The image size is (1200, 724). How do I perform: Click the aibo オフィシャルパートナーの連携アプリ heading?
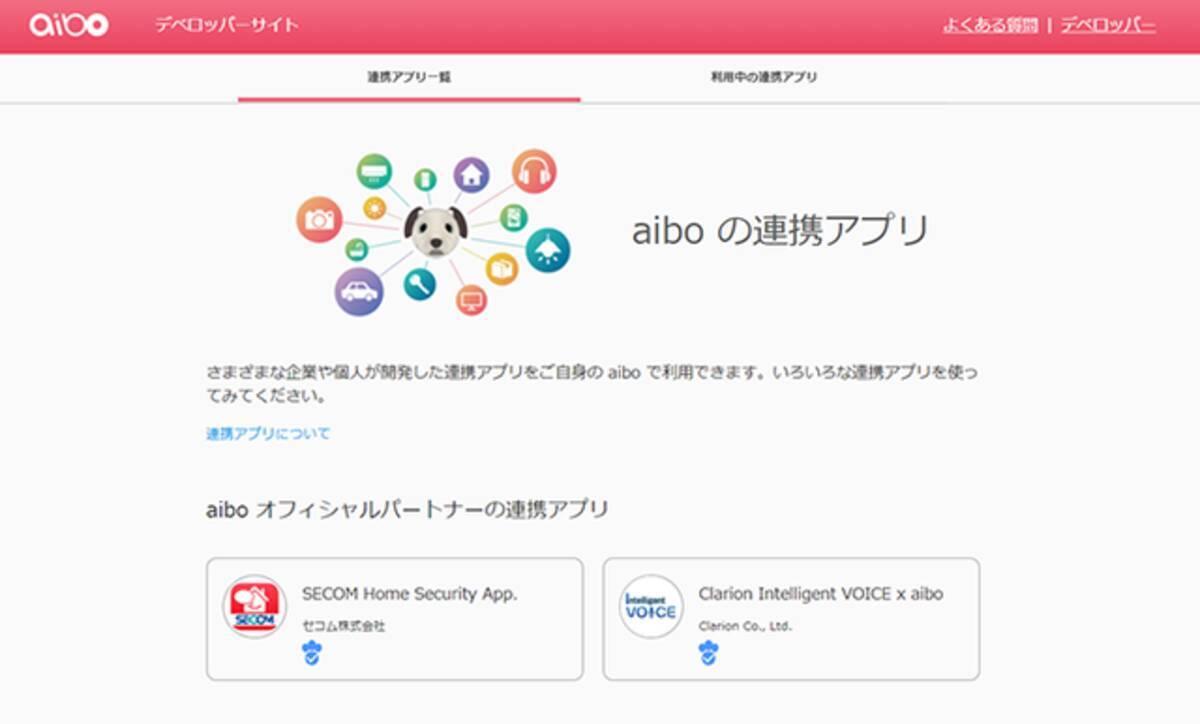pyautogui.click(x=407, y=509)
